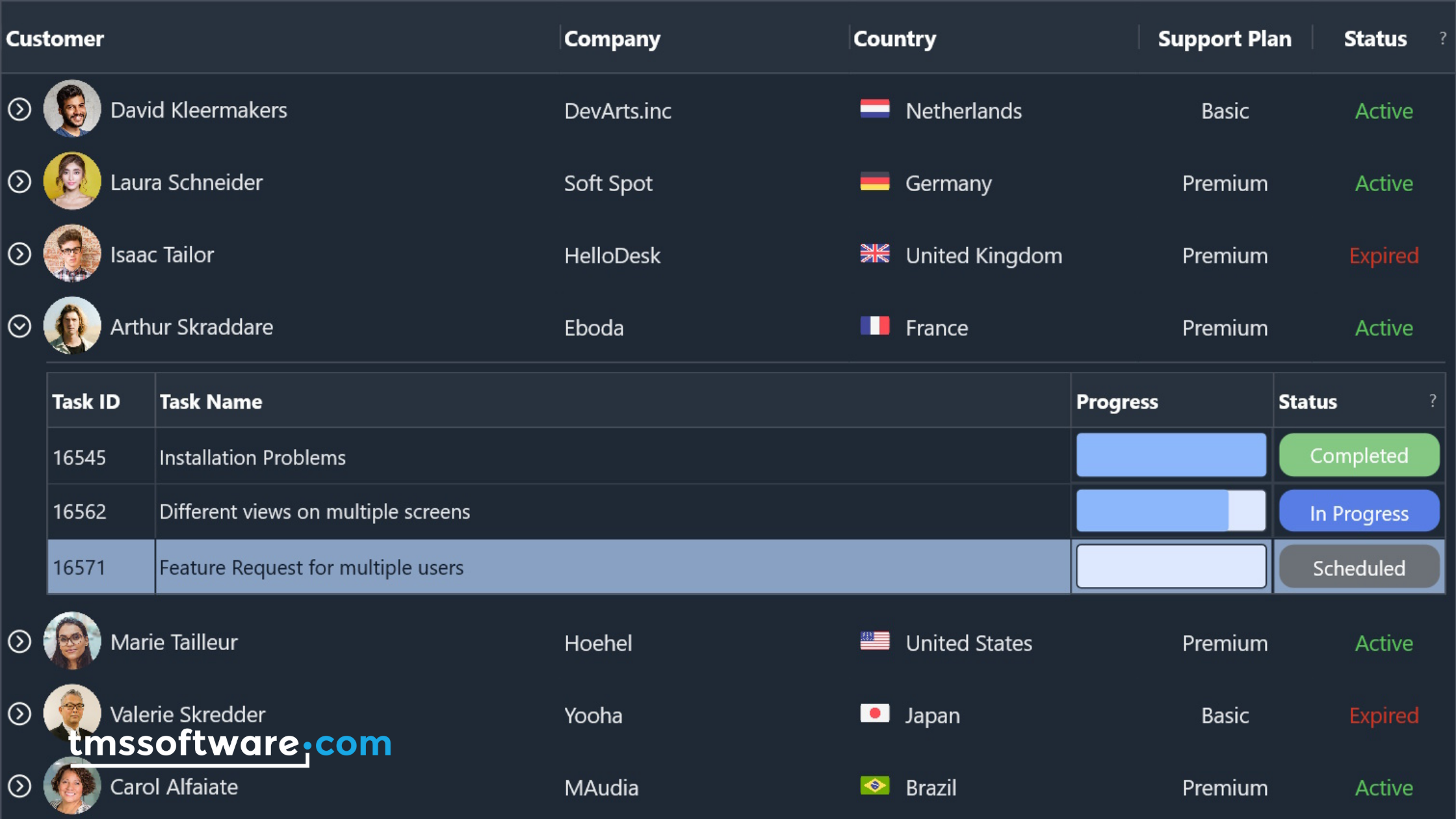The width and height of the screenshot is (1456, 819).
Task: Expand Laura Schneider row details
Action: pos(19,182)
